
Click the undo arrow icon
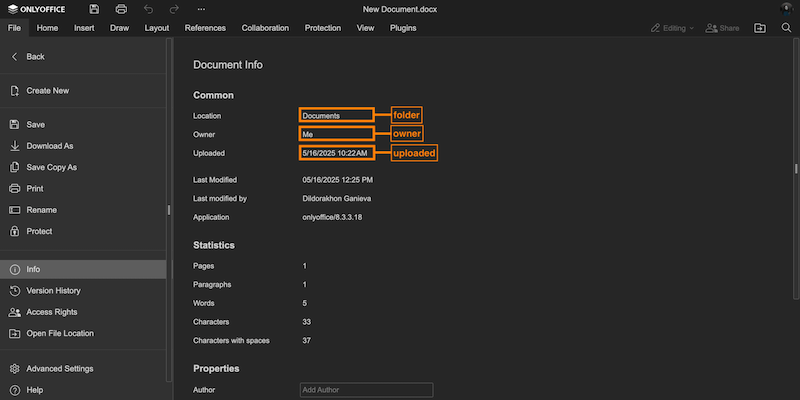(148, 9)
